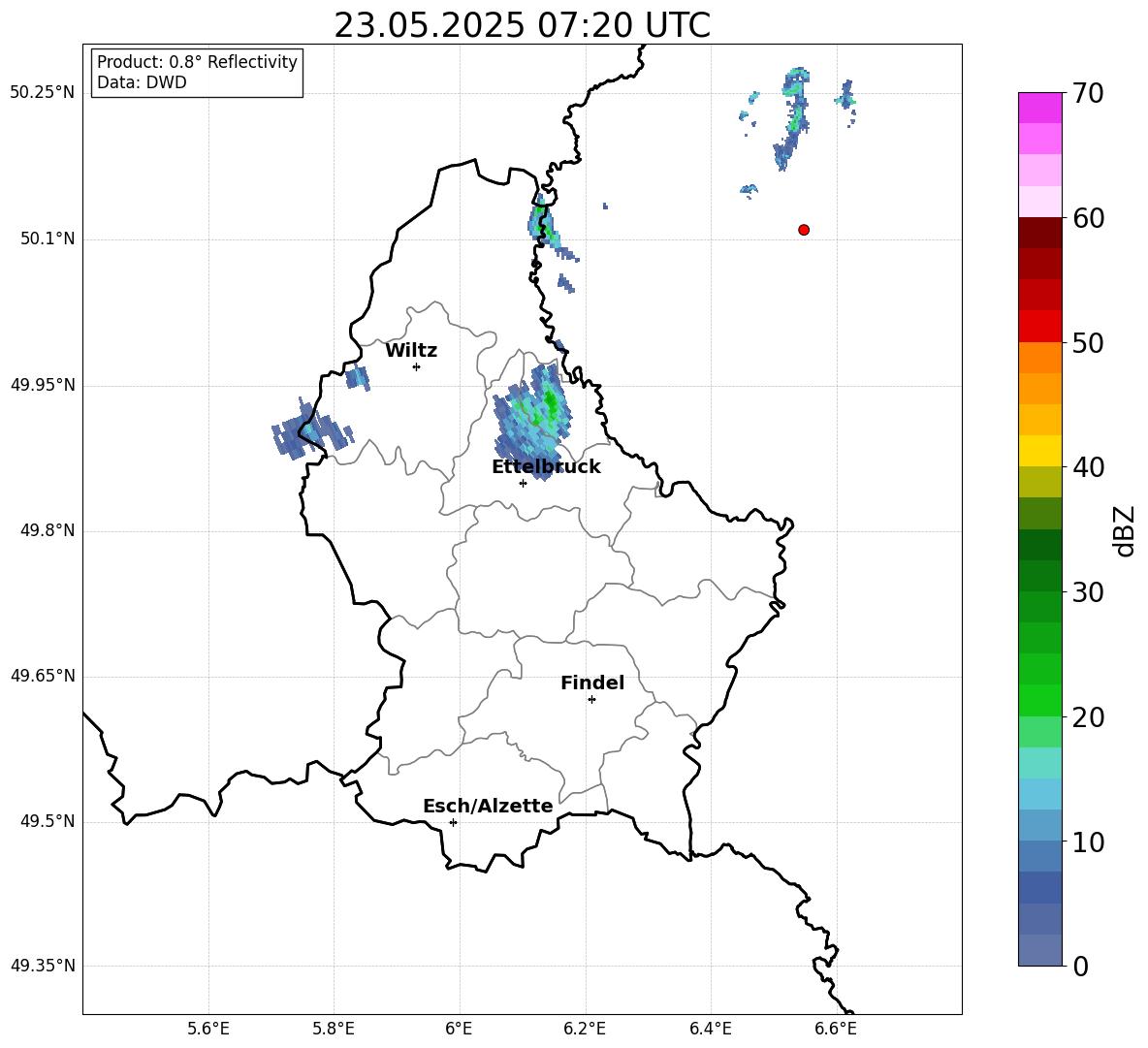Click the Ettelbruck city label
The image size is (1148, 1048).
click(546, 467)
